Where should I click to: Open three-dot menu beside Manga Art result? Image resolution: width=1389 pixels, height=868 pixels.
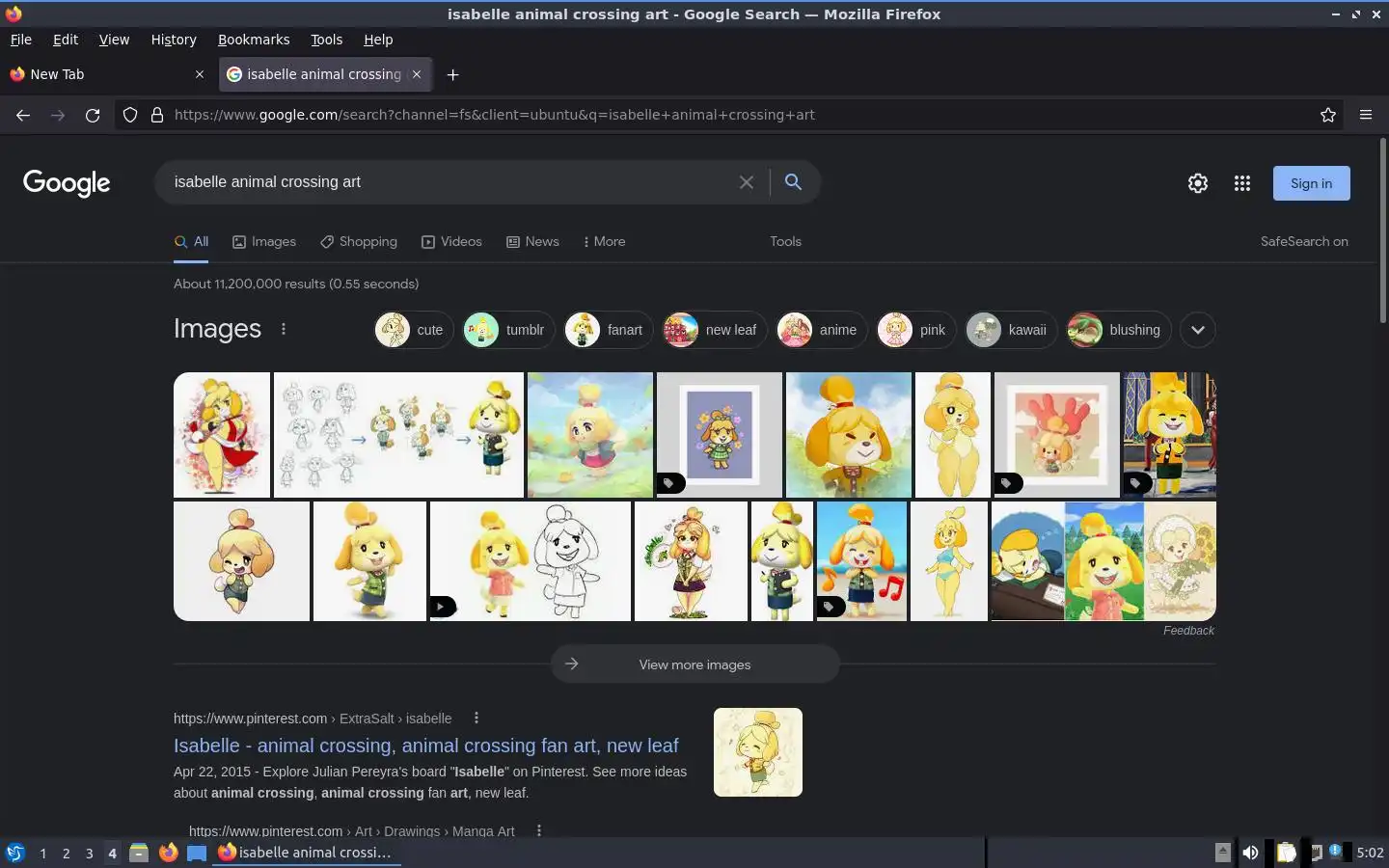point(539,830)
